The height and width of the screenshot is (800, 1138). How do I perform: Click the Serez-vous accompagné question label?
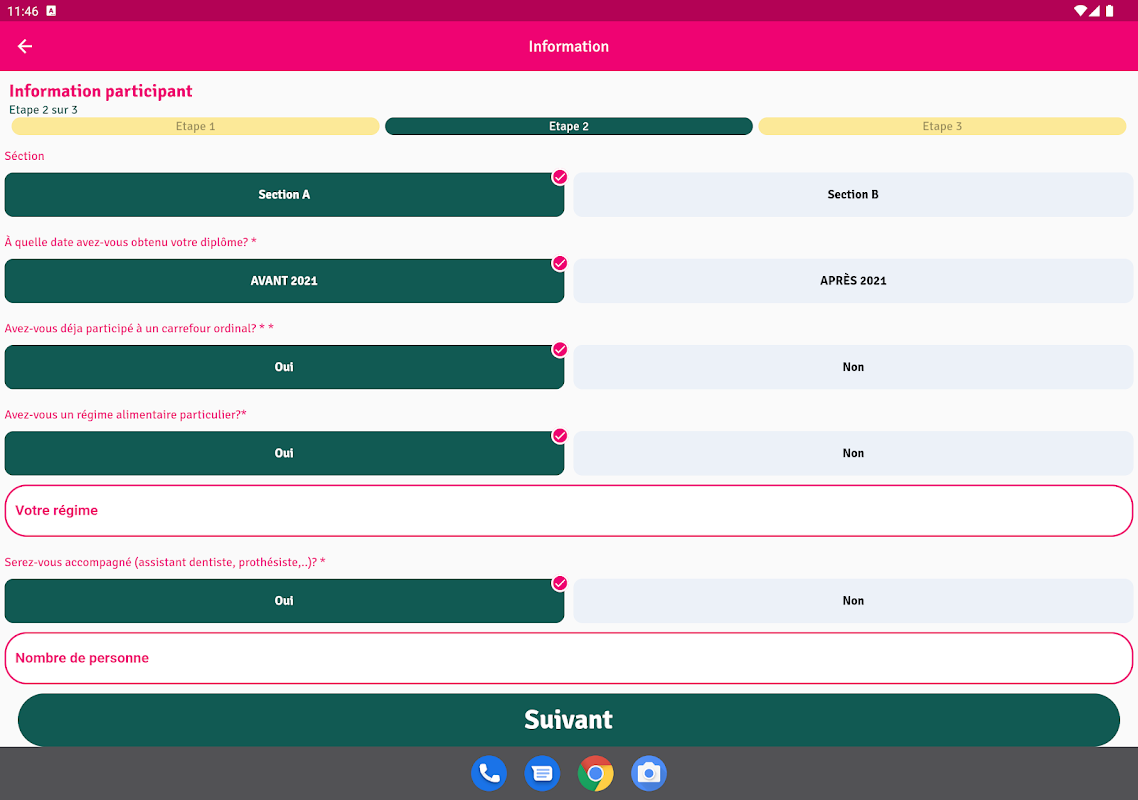pos(165,563)
